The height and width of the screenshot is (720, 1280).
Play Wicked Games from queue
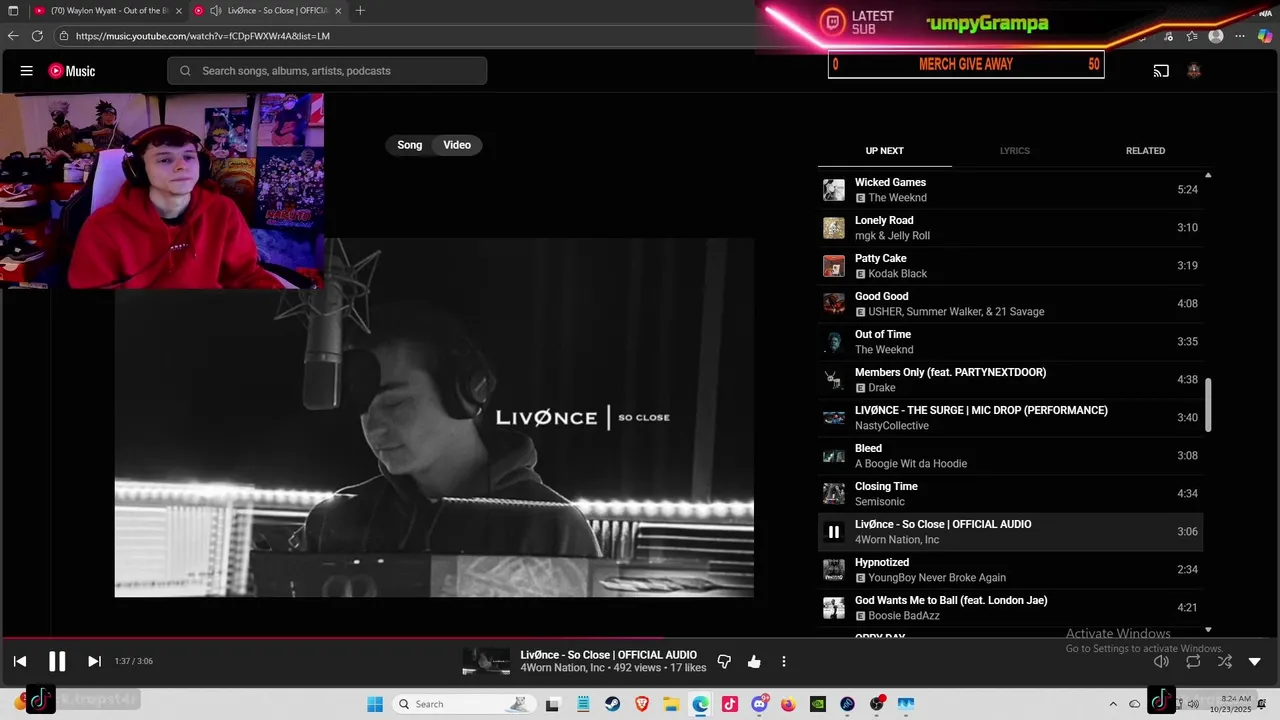tap(1010, 189)
